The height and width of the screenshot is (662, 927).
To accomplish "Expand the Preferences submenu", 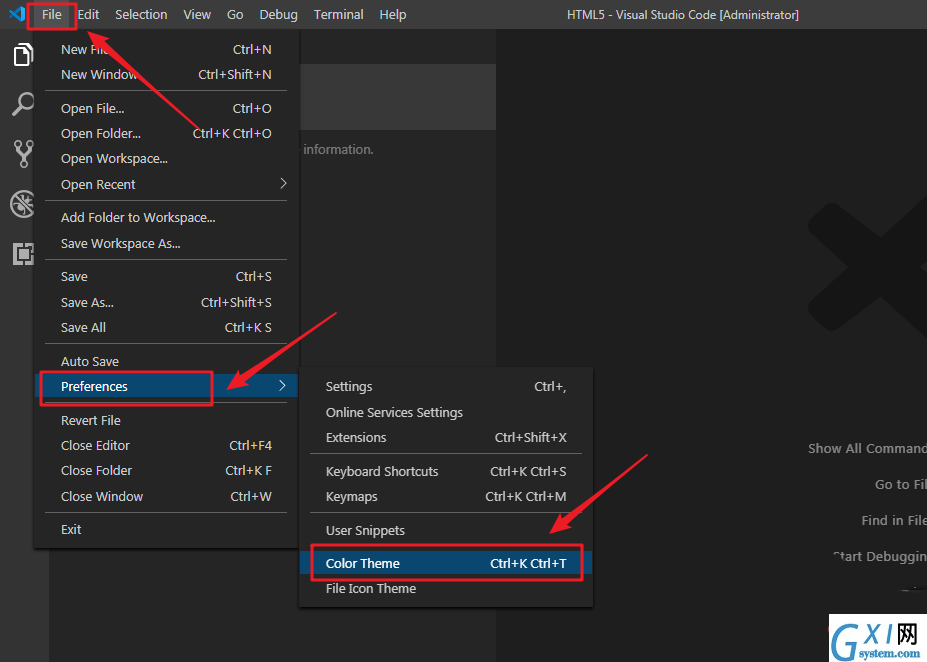I will click(x=166, y=387).
